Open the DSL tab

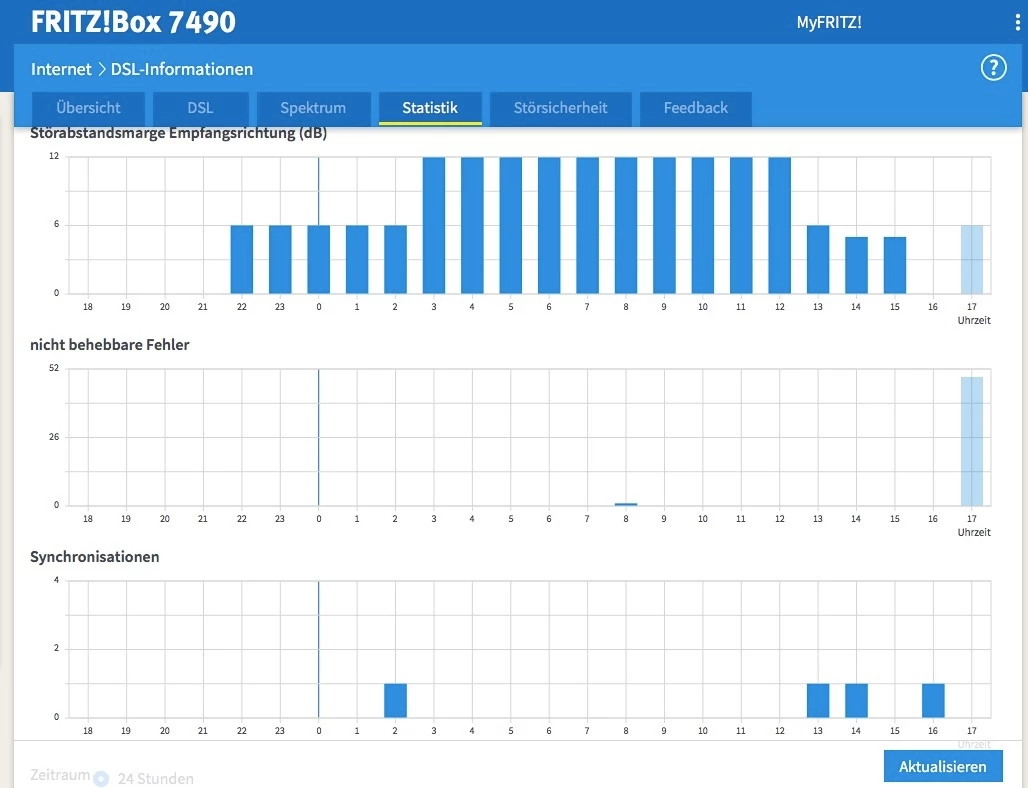click(201, 108)
